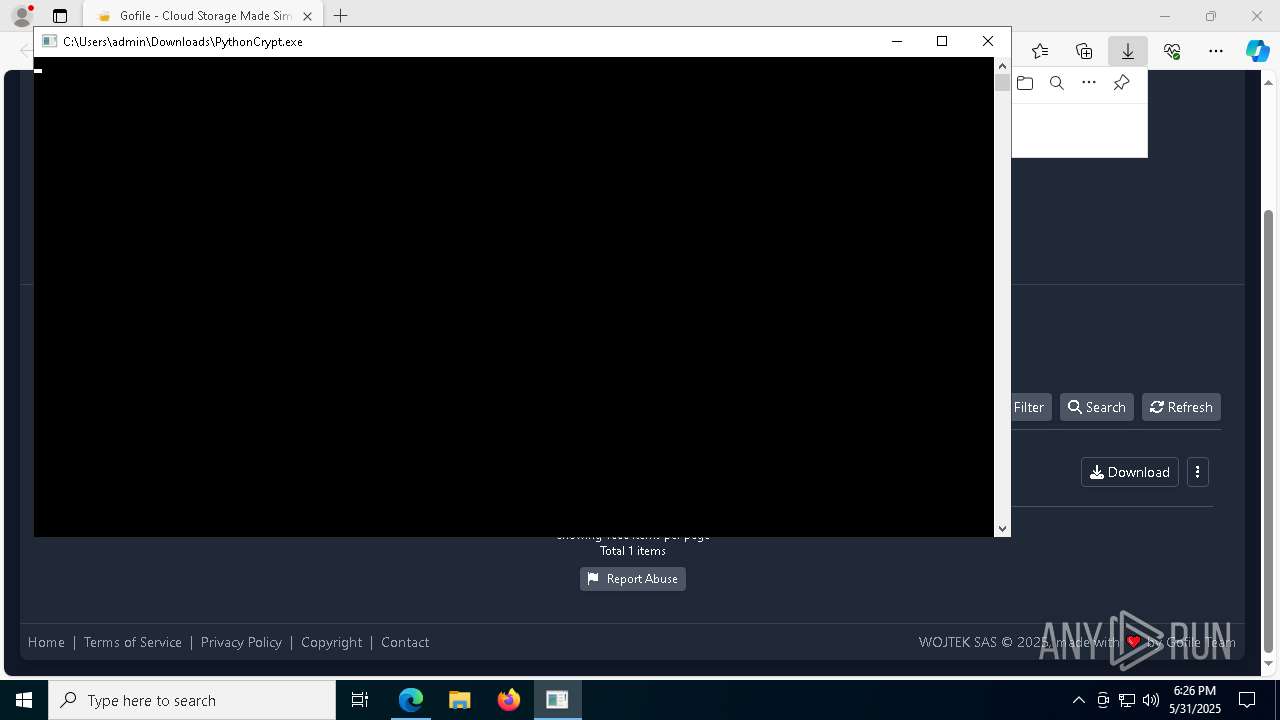
Task: Maximize the PythonCrypt.exe console window
Action: pyautogui.click(x=942, y=41)
